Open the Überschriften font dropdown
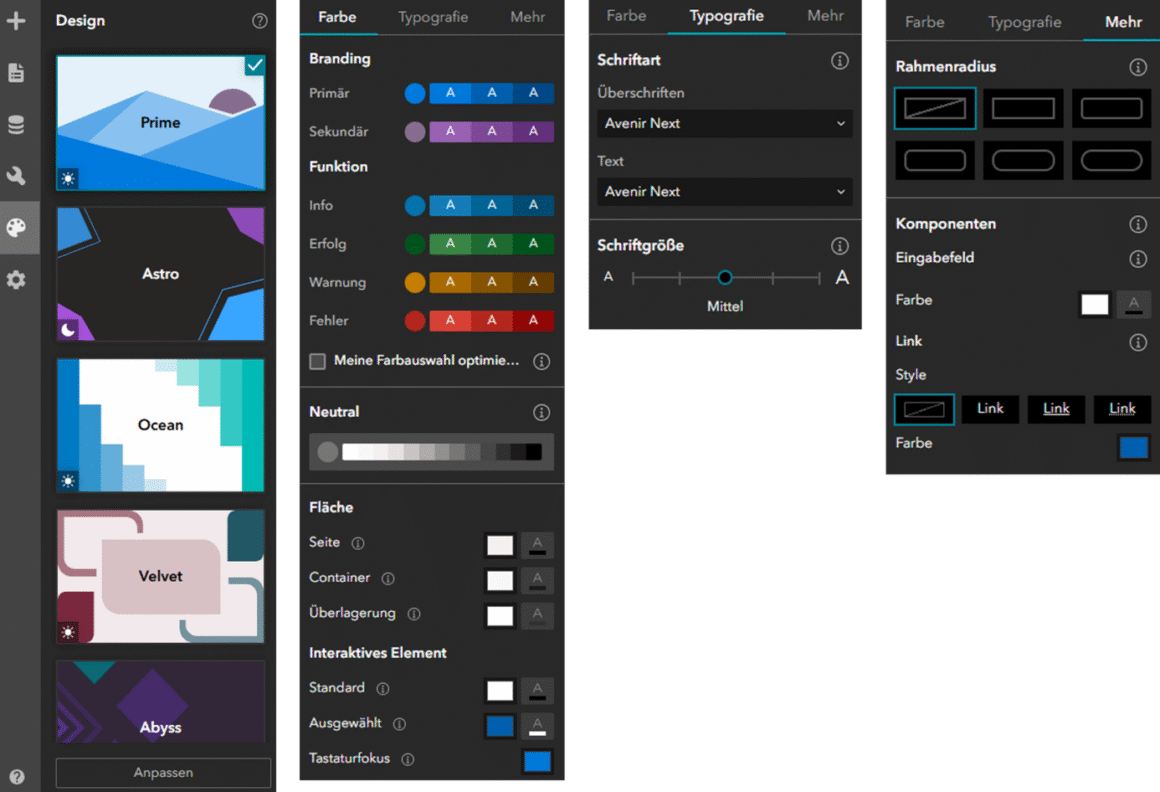 [725, 123]
